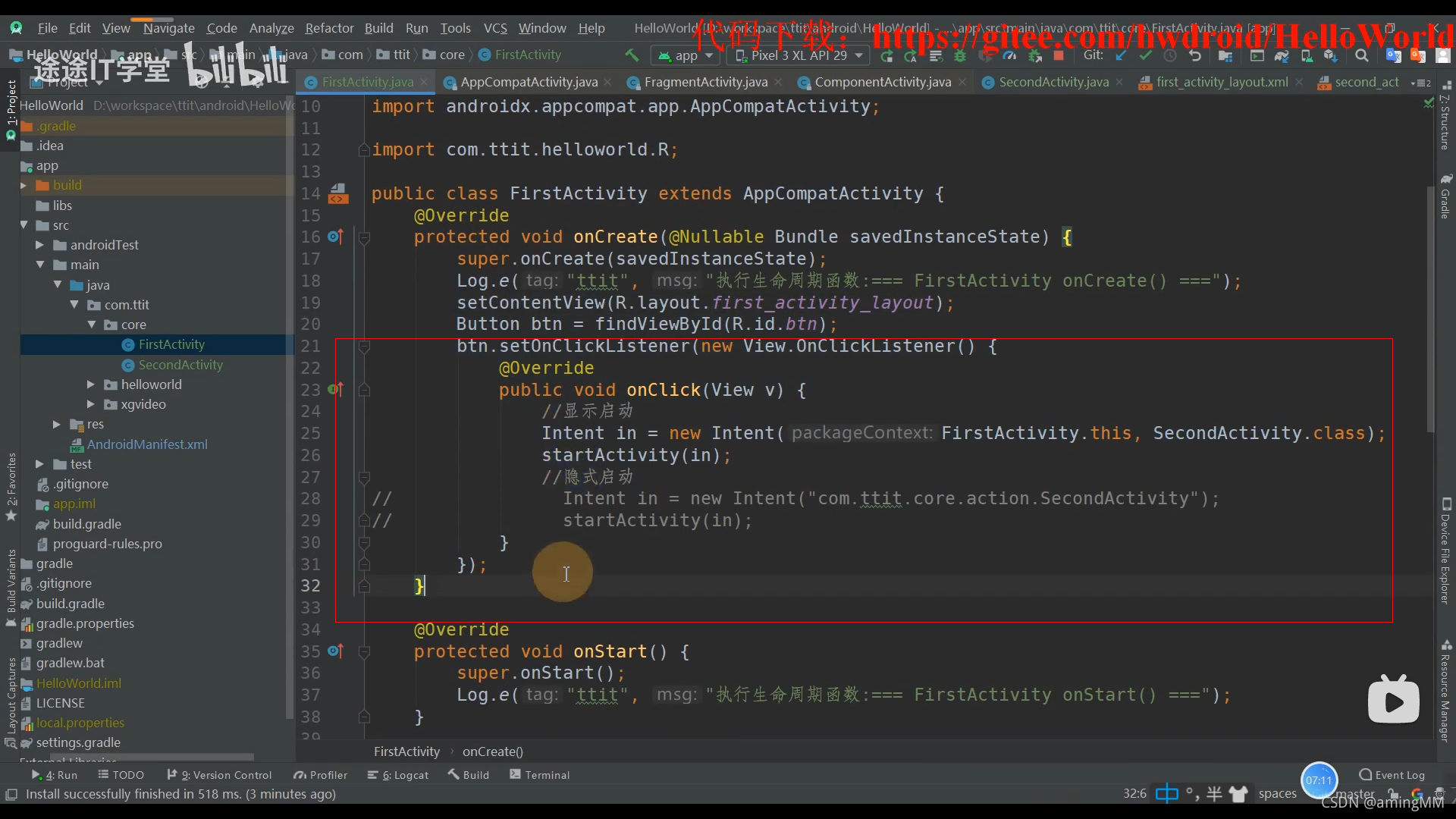The height and width of the screenshot is (819, 1456).
Task: Open the 4: Run tool window button
Action: tap(55, 775)
